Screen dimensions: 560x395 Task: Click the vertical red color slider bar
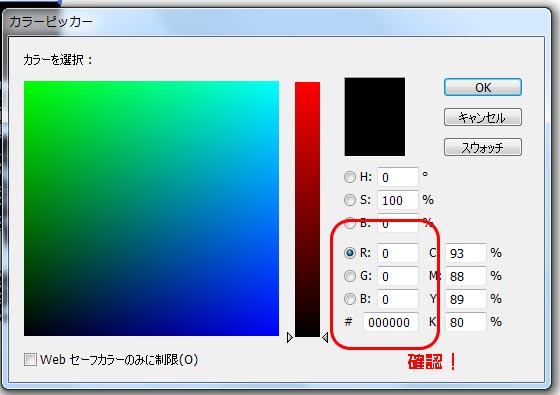coord(308,209)
